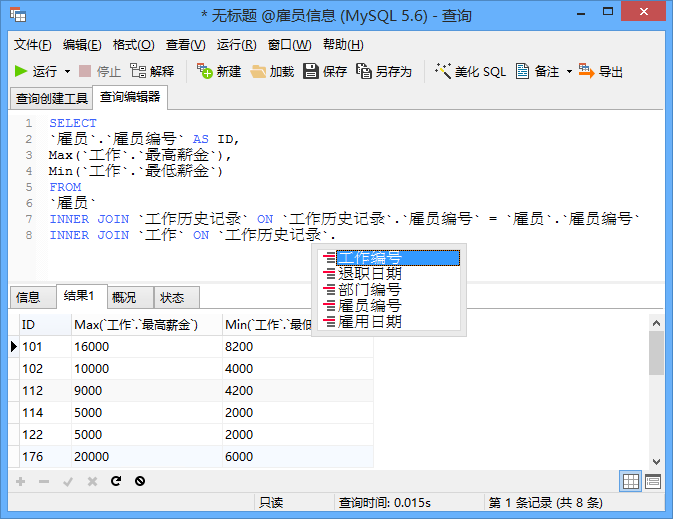Select cell with ID 176
673x519 pixels.
click(45, 456)
